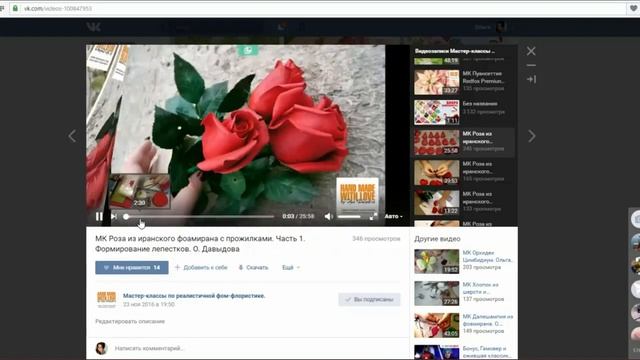
Task: Download video using Скачать
Action: pos(253,267)
